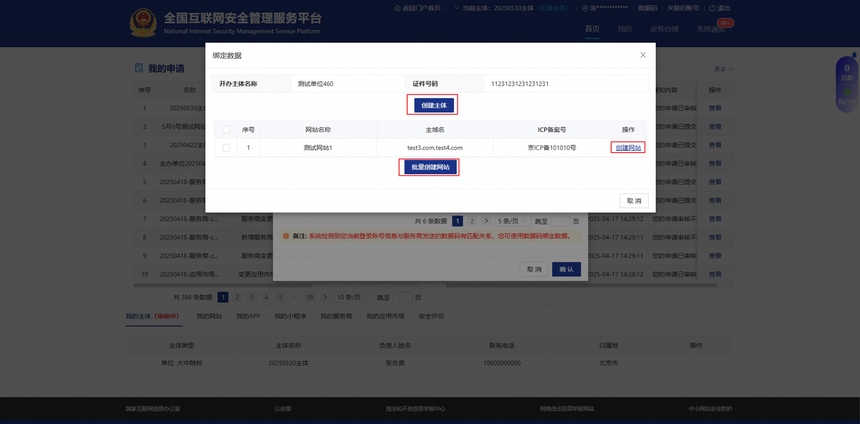This screenshot has height=424, width=860.
Task: Open the 首页 navigation tab
Action: click(592, 29)
